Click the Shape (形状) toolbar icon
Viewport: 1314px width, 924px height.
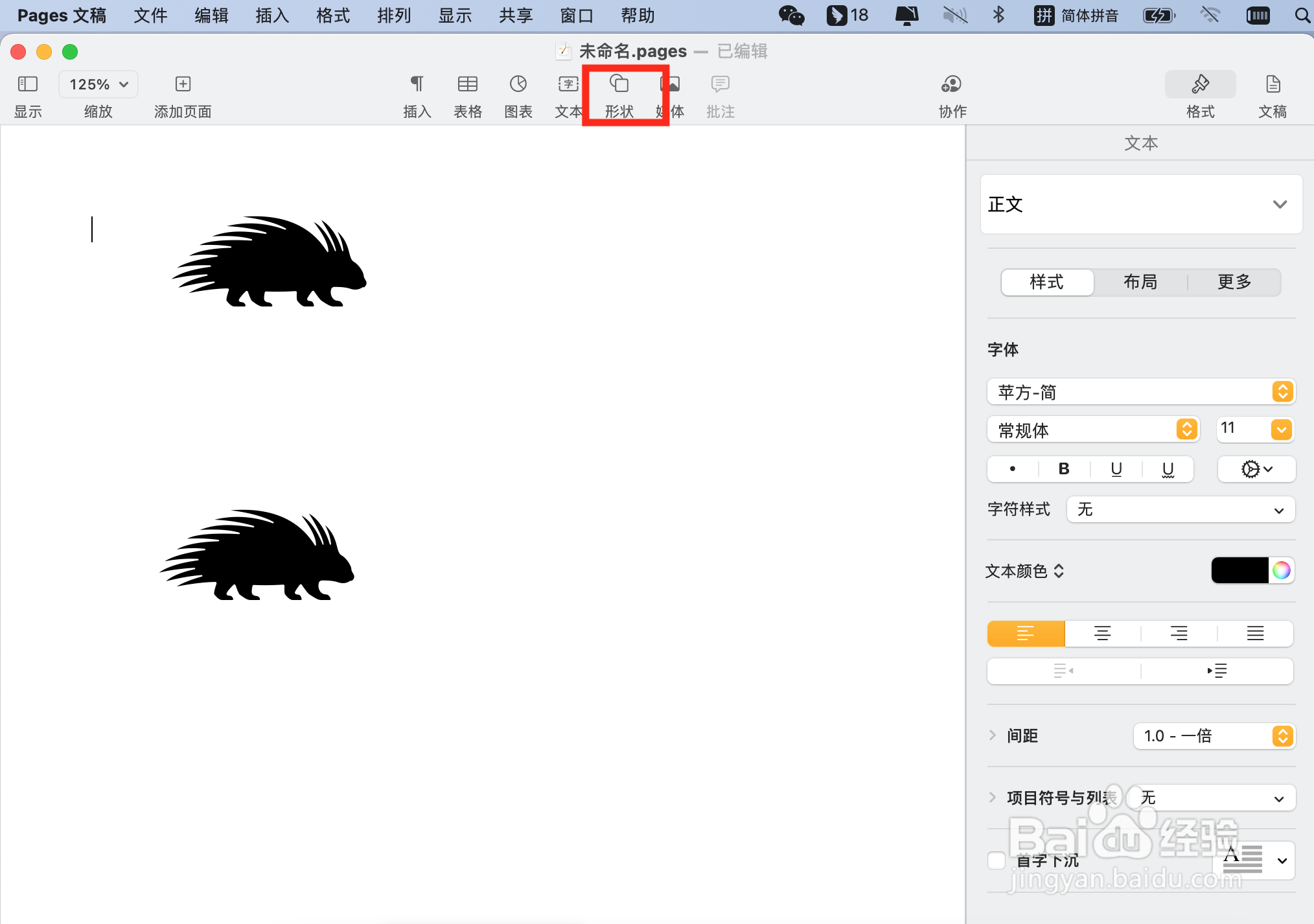(619, 84)
